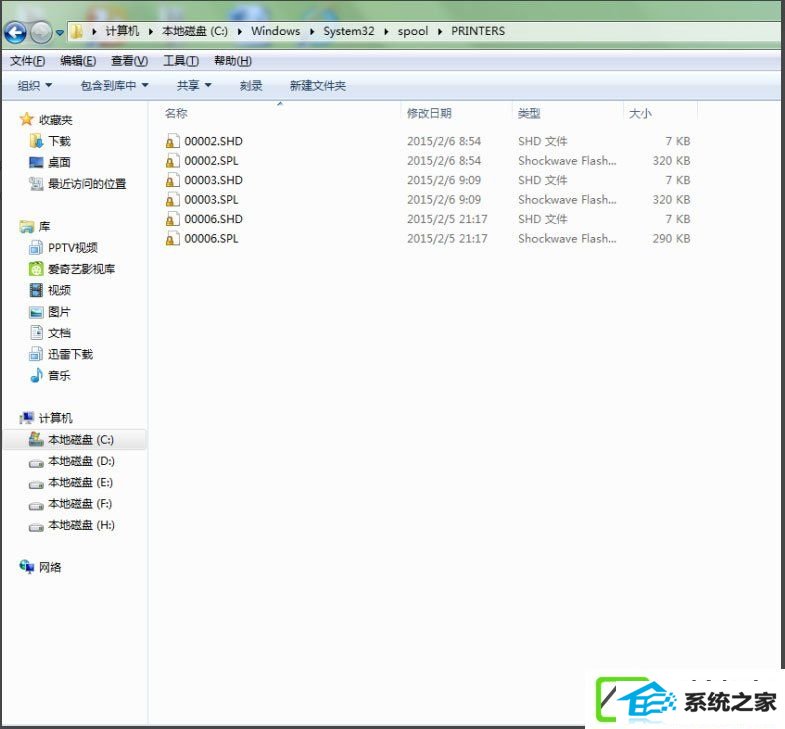
Task: Click System32 breadcrumb segment
Action: click(348, 31)
